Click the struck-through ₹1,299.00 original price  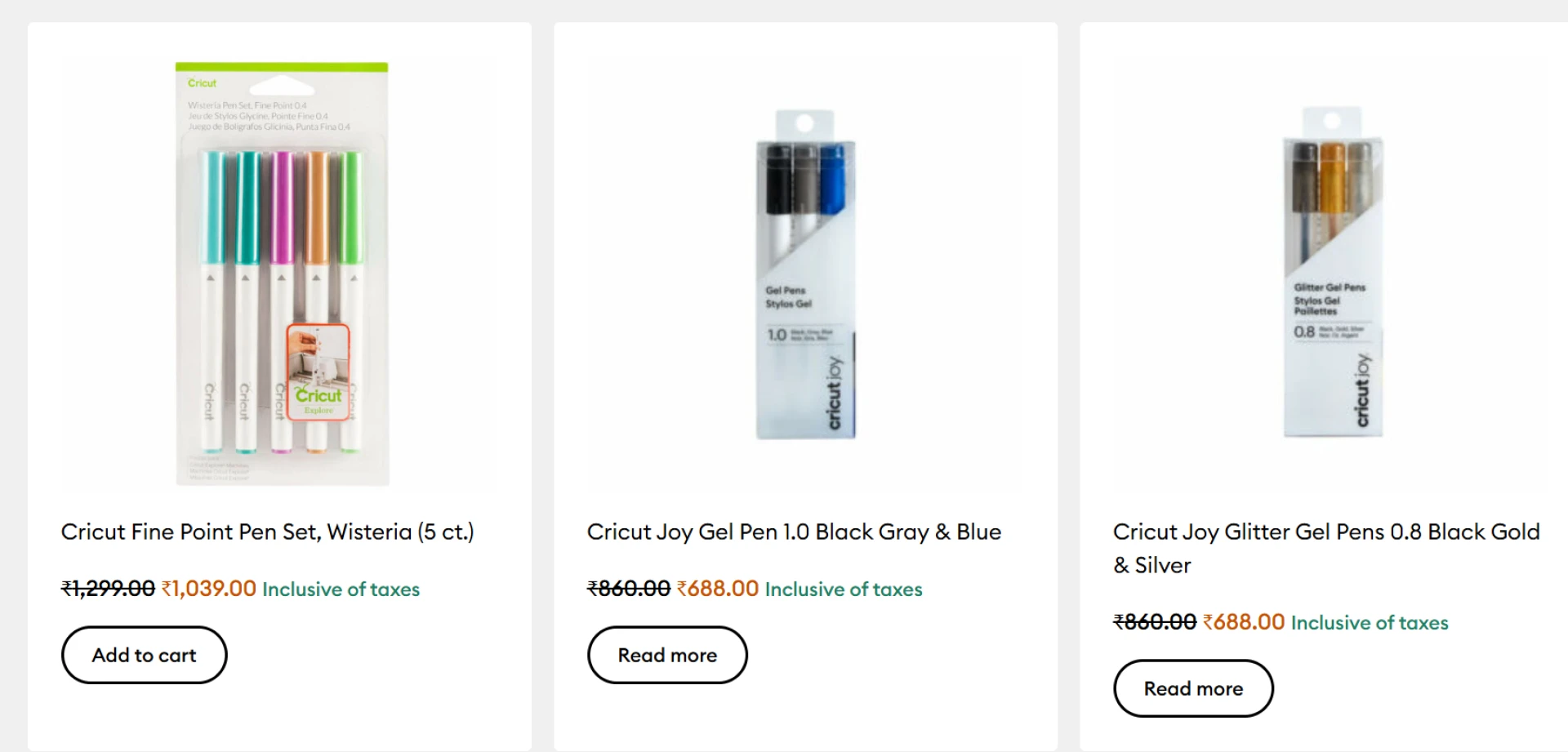tap(108, 589)
